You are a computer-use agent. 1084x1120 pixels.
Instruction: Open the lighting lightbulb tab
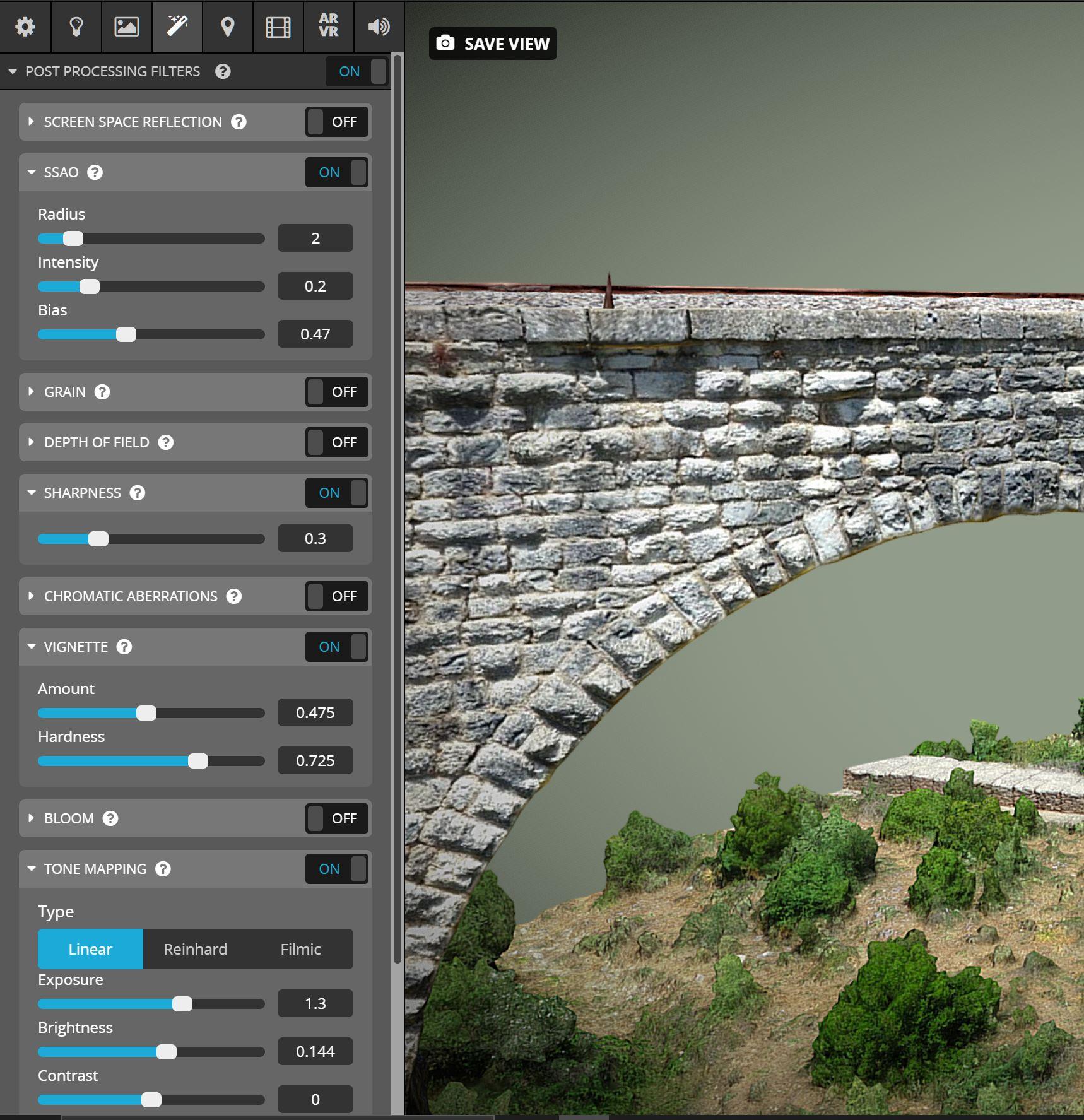pyautogui.click(x=76, y=27)
